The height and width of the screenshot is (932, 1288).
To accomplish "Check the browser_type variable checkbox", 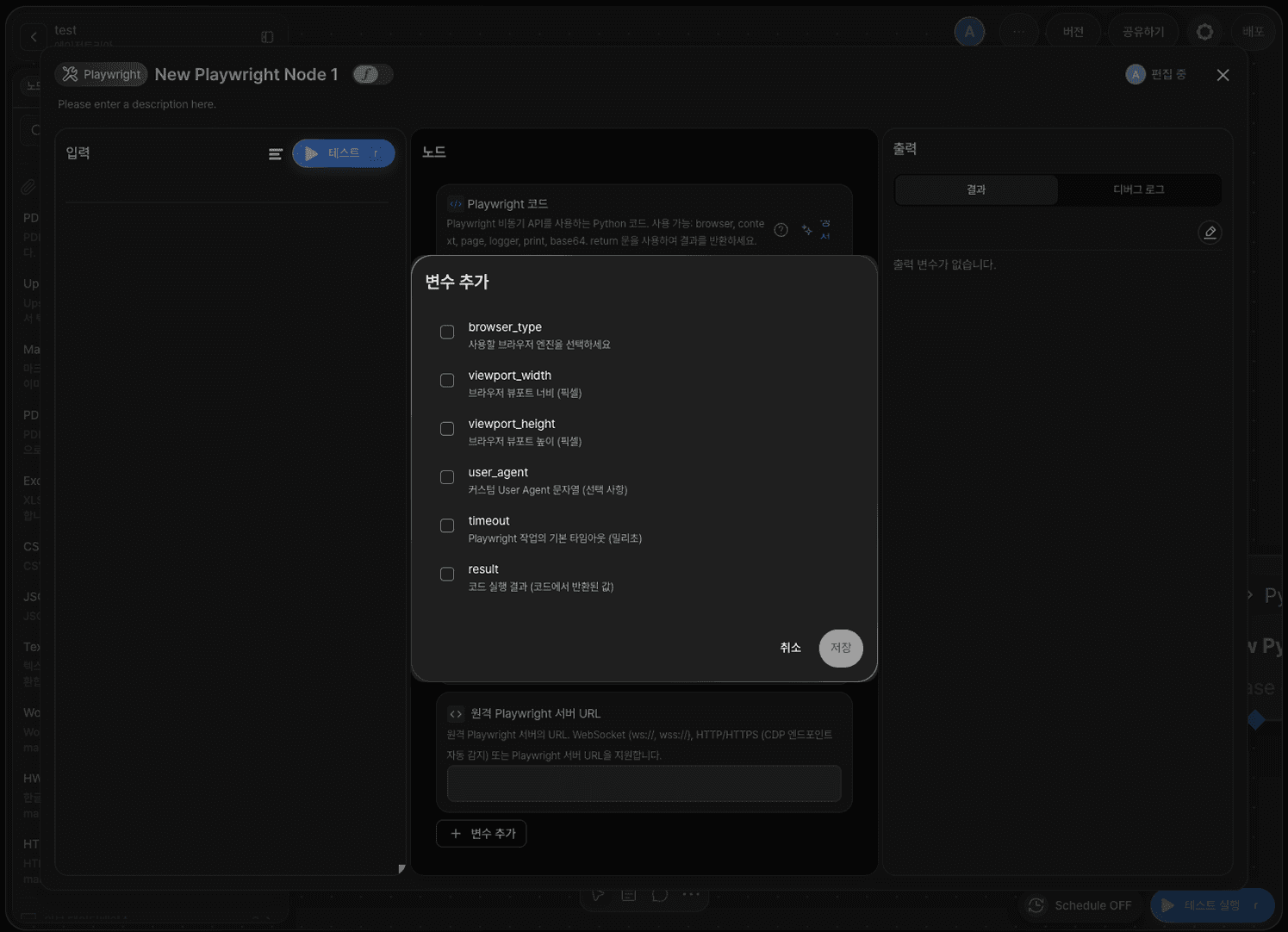I will (x=447, y=332).
